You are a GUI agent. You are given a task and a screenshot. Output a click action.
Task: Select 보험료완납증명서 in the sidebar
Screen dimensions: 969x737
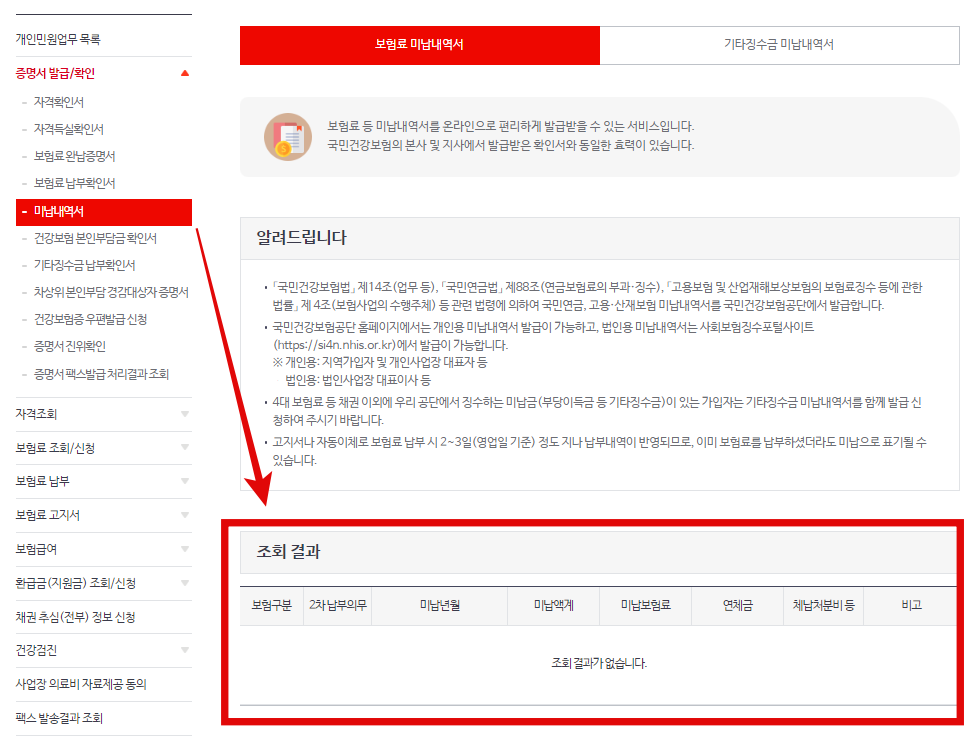[76, 157]
